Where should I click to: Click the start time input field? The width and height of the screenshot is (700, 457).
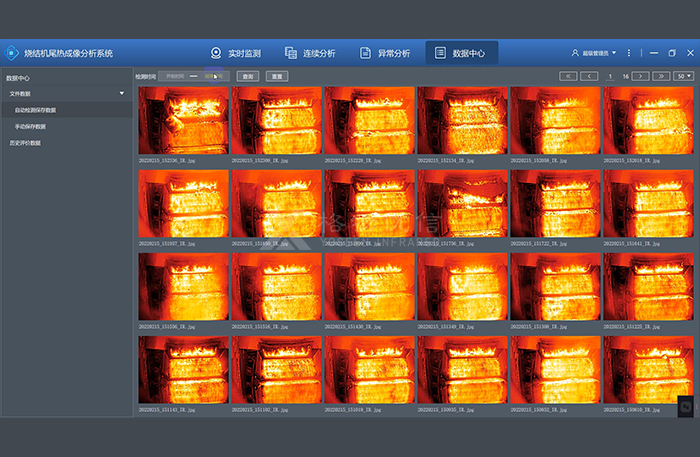tap(176, 76)
